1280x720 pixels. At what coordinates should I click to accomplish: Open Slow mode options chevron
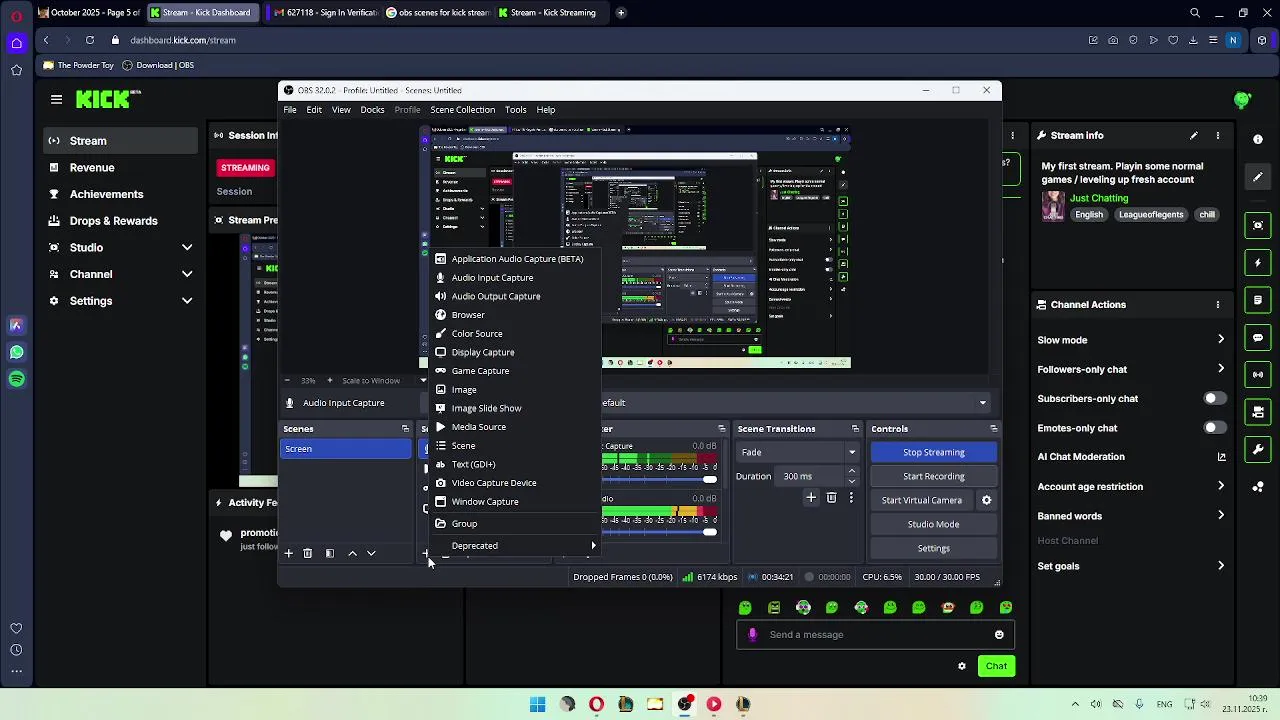(x=1221, y=340)
